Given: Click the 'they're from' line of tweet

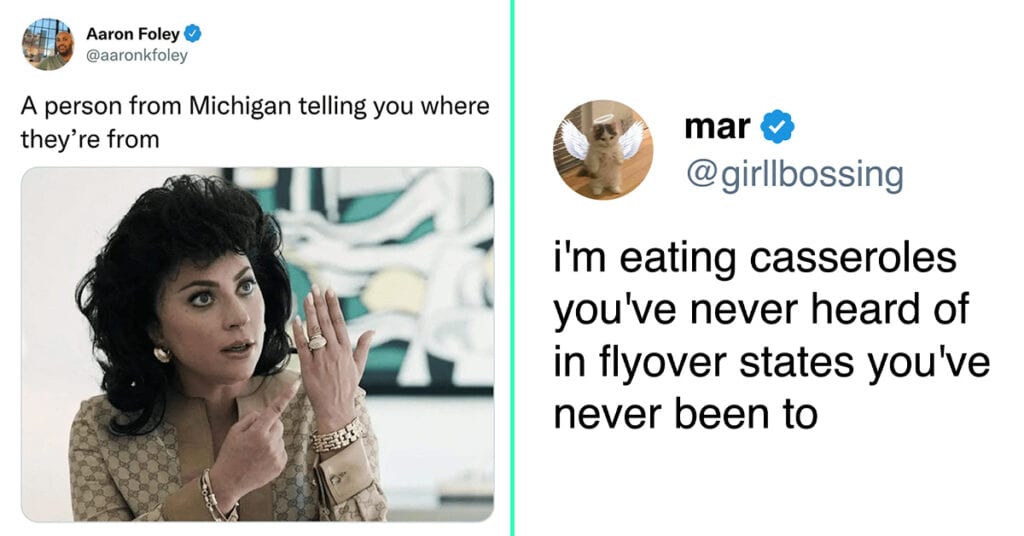Looking at the screenshot, I should tap(89, 140).
